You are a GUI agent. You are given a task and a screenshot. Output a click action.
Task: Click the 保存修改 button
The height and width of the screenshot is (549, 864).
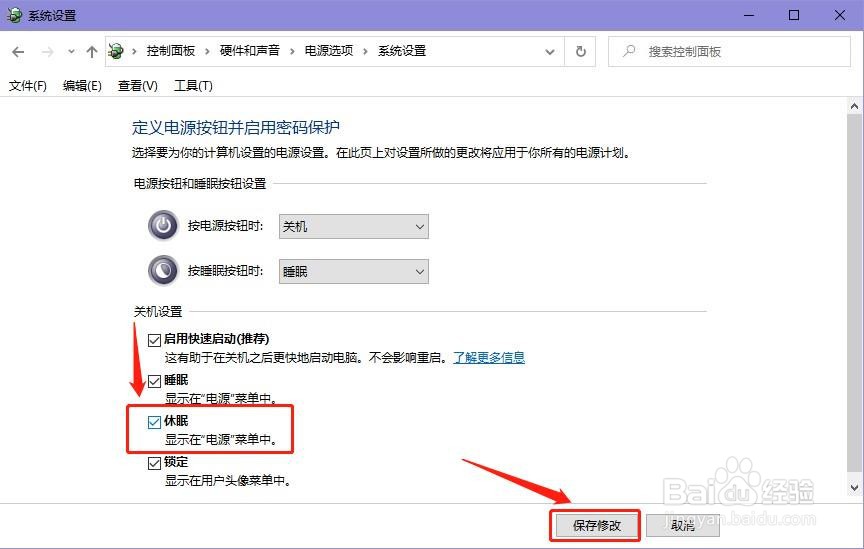[597, 525]
